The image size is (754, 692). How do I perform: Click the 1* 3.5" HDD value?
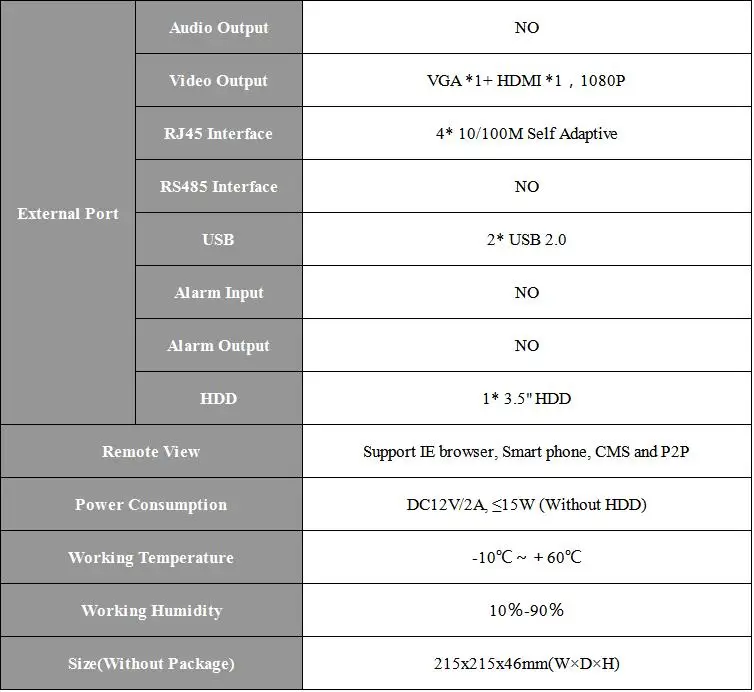[526, 398]
